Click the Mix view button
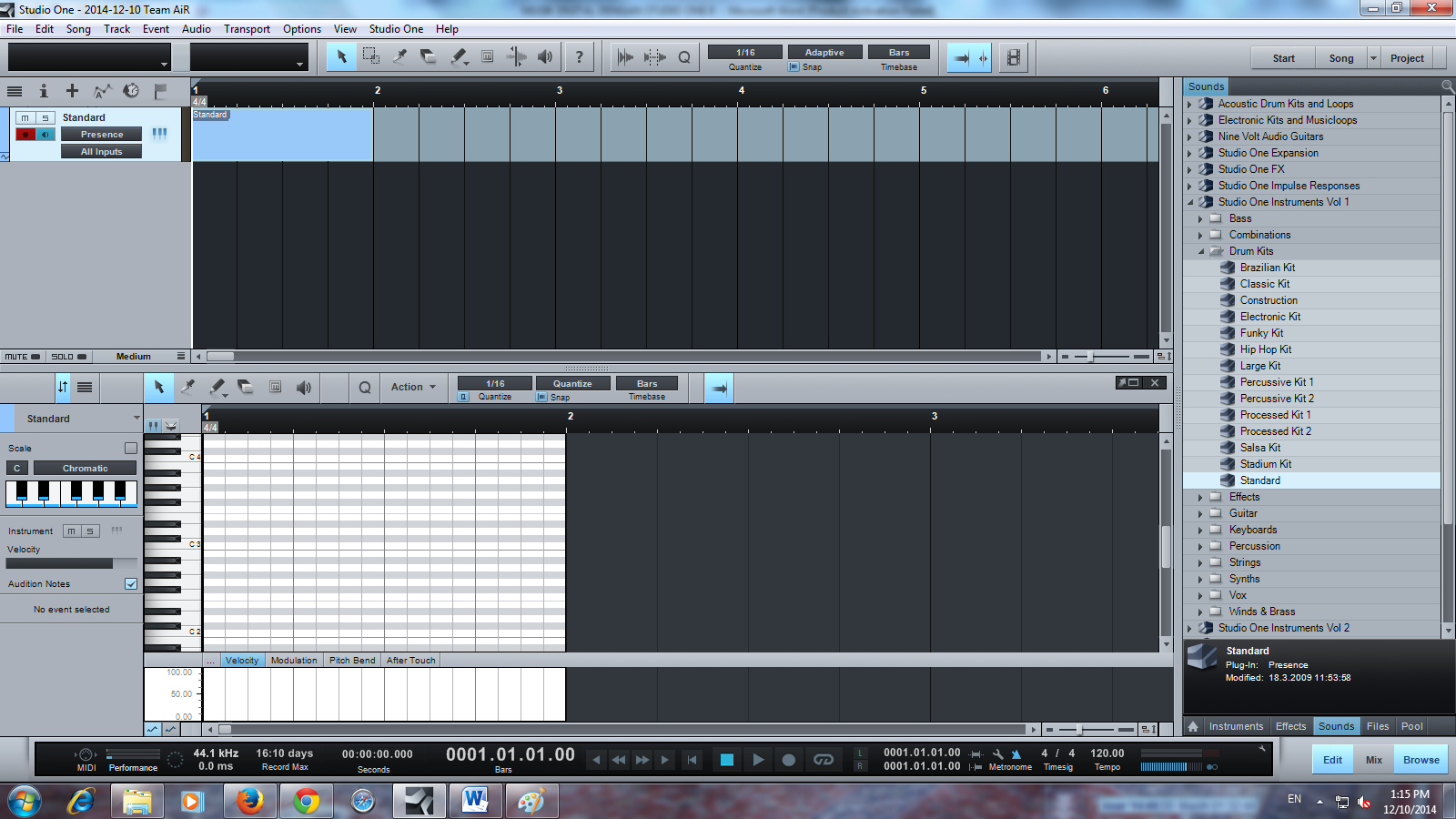 [x=1374, y=759]
